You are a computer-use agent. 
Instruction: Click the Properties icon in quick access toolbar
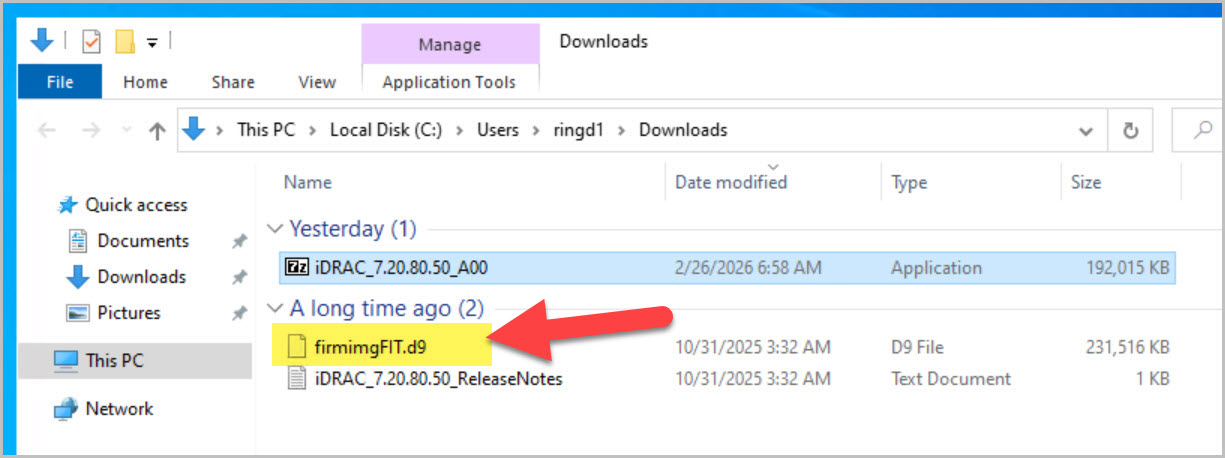pos(91,42)
